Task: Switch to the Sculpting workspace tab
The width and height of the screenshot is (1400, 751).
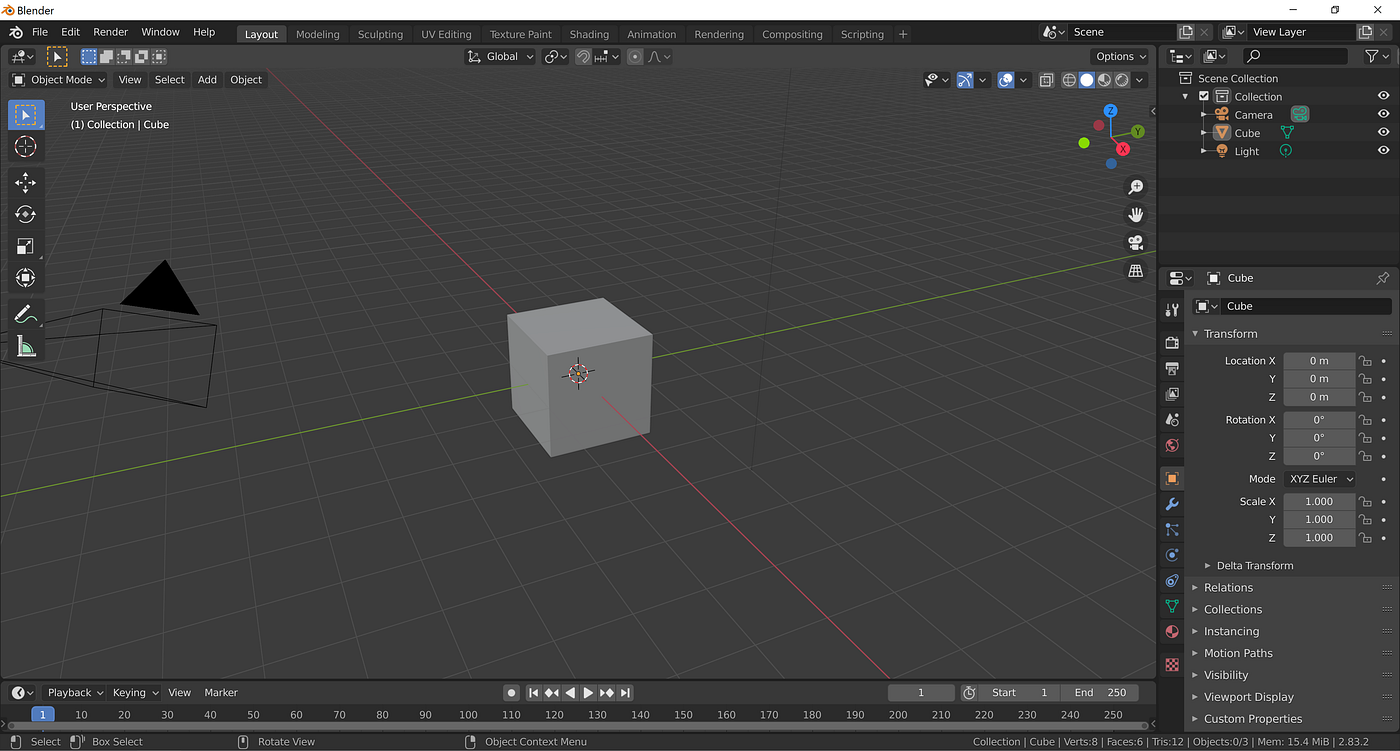Action: [380, 34]
